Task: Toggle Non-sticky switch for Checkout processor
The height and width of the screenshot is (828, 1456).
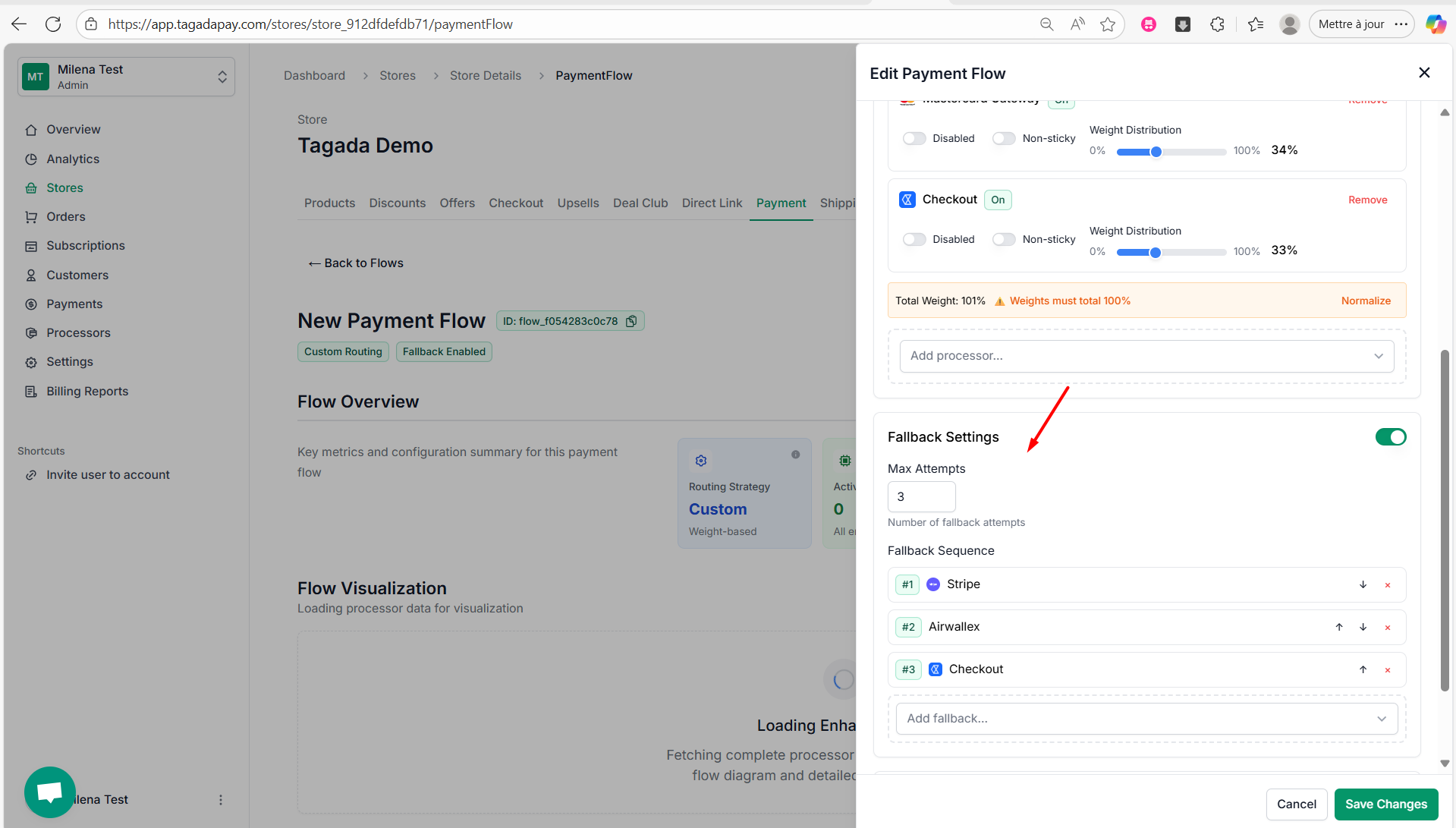Action: click(x=1004, y=239)
